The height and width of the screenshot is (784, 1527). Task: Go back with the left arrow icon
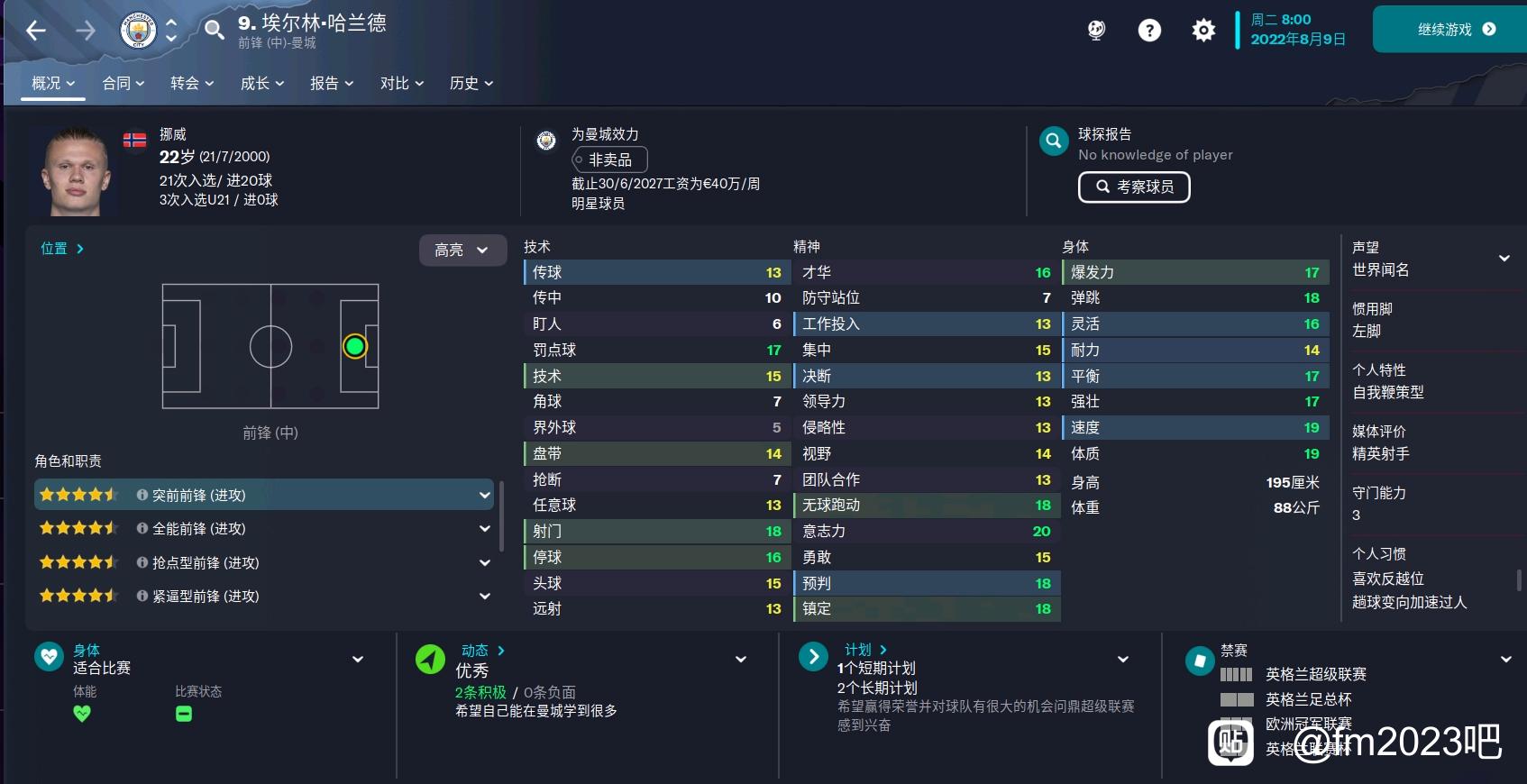[36, 31]
